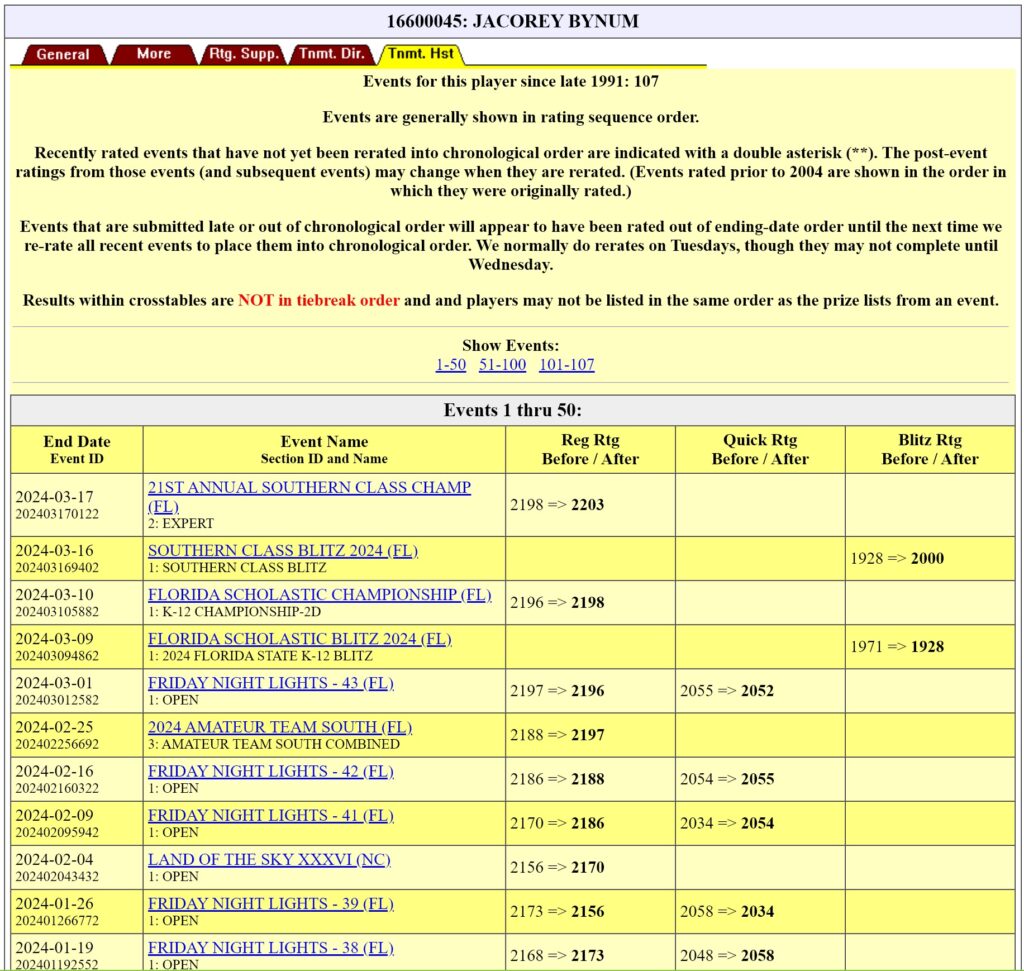Select the 2170 => 2186 regular rating
Viewport: 1024px width, 971px height.
pyautogui.click(x=557, y=823)
